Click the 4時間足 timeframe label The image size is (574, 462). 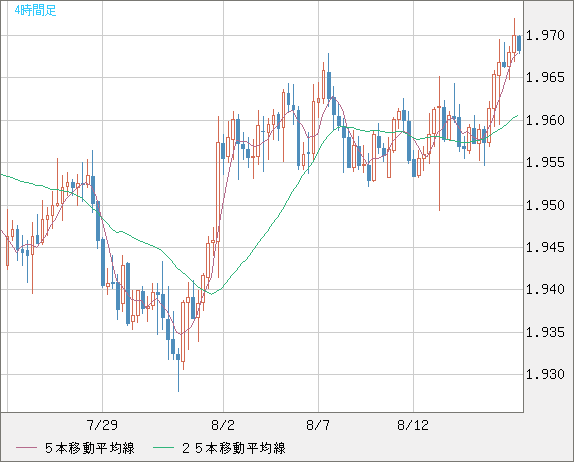coord(36,10)
